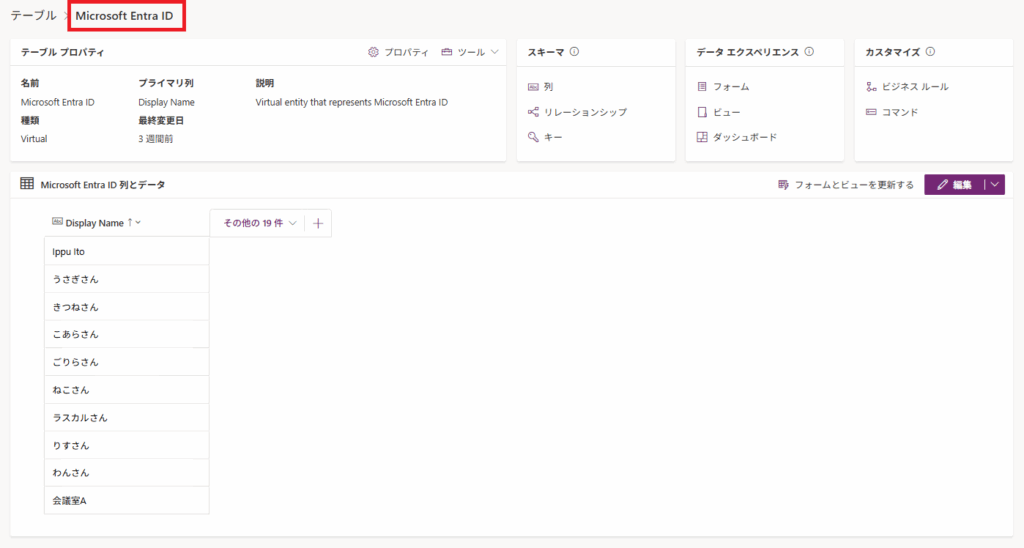The width and height of the screenshot is (1024, 548).
Task: Click the info icon next to カスタマイズ
Action: [x=930, y=52]
